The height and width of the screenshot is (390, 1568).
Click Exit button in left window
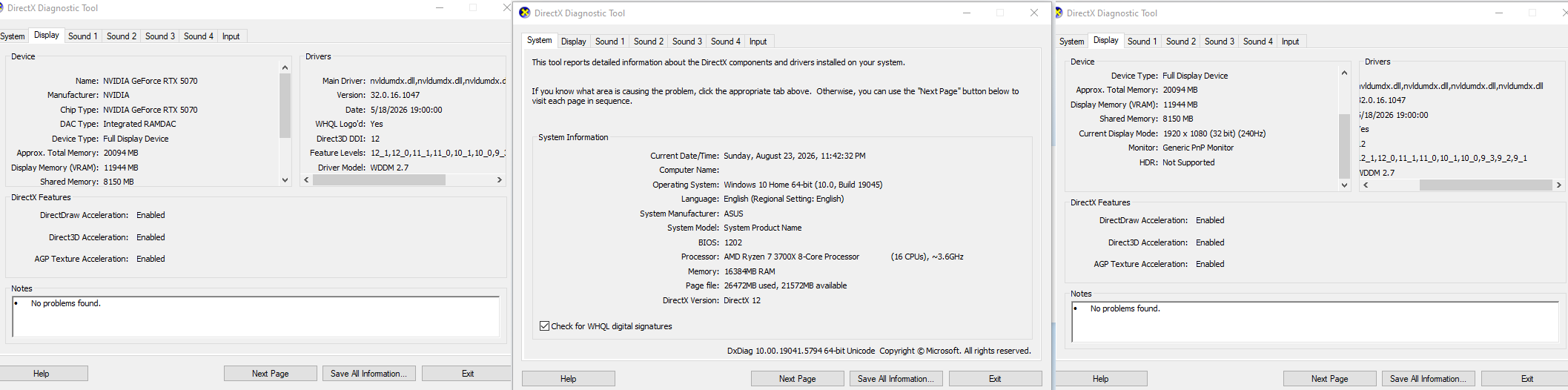pos(467,374)
